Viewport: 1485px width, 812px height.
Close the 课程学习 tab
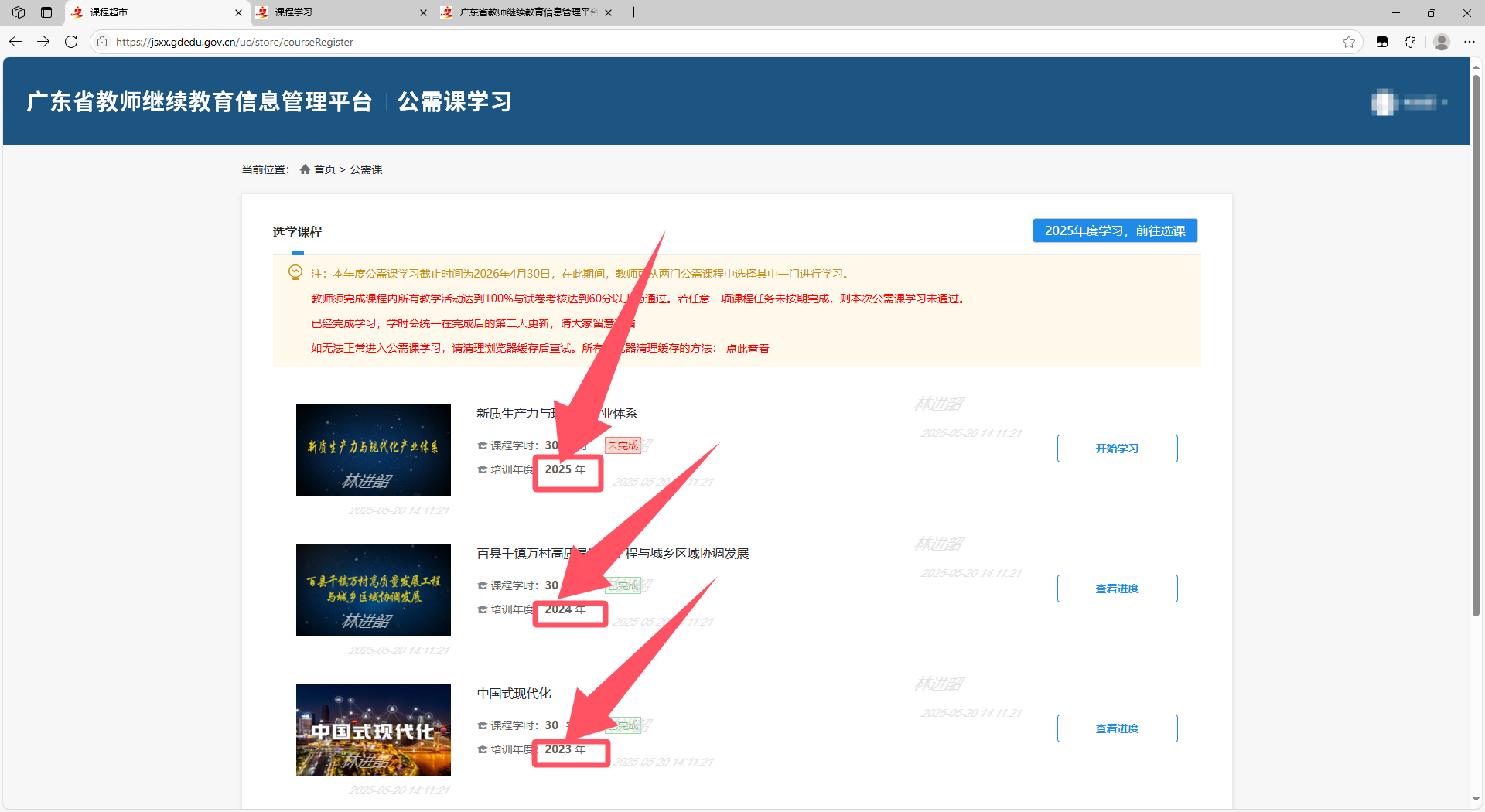click(423, 12)
